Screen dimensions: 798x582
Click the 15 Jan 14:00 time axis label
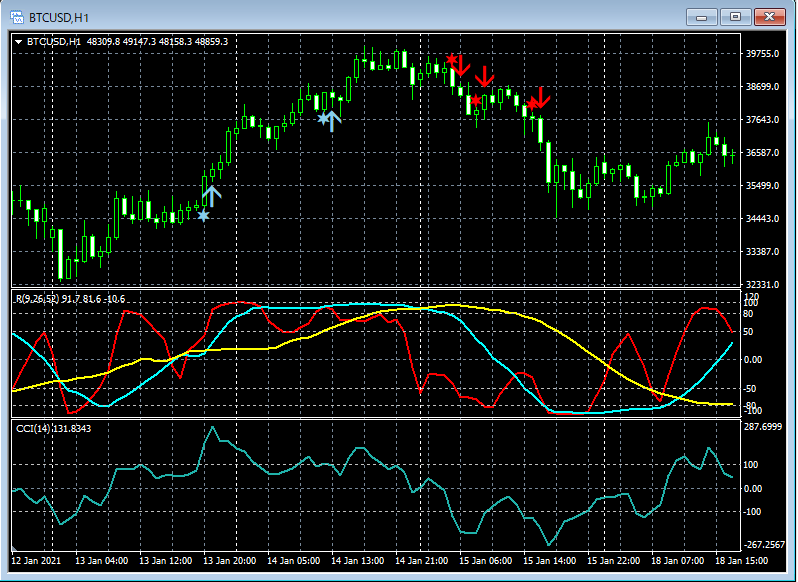548,561
